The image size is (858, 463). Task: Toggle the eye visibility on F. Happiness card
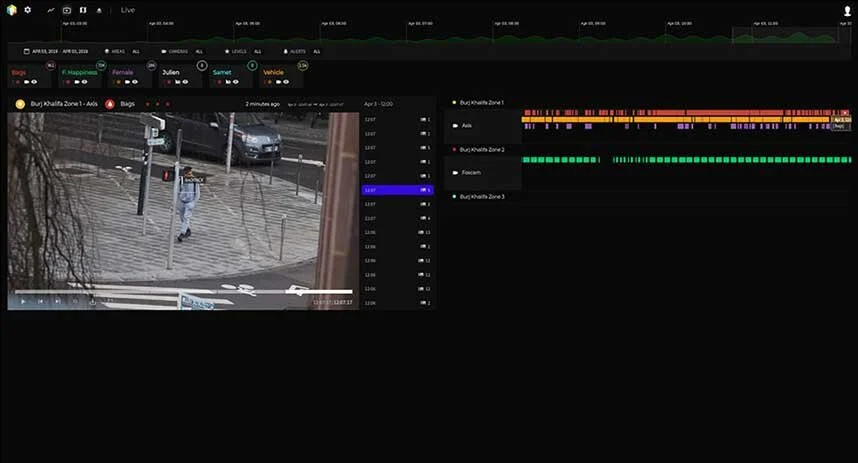click(85, 82)
